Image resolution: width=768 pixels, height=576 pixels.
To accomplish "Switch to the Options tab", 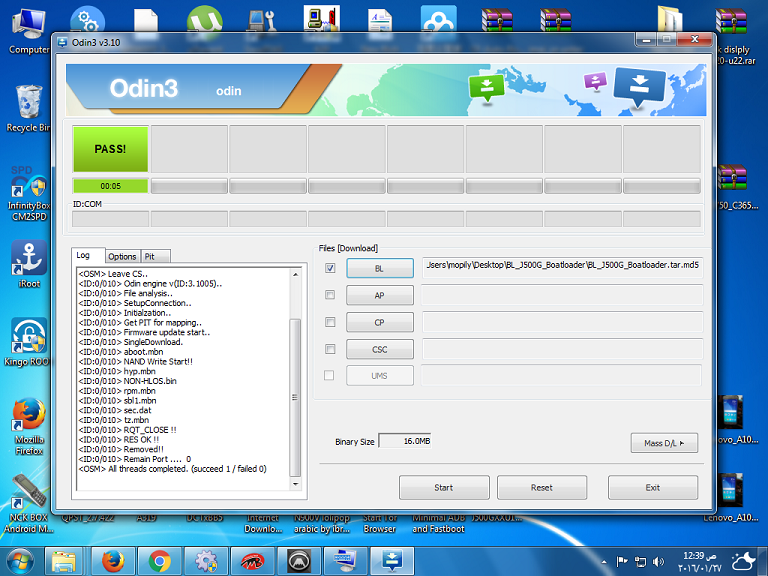I will coord(122,256).
